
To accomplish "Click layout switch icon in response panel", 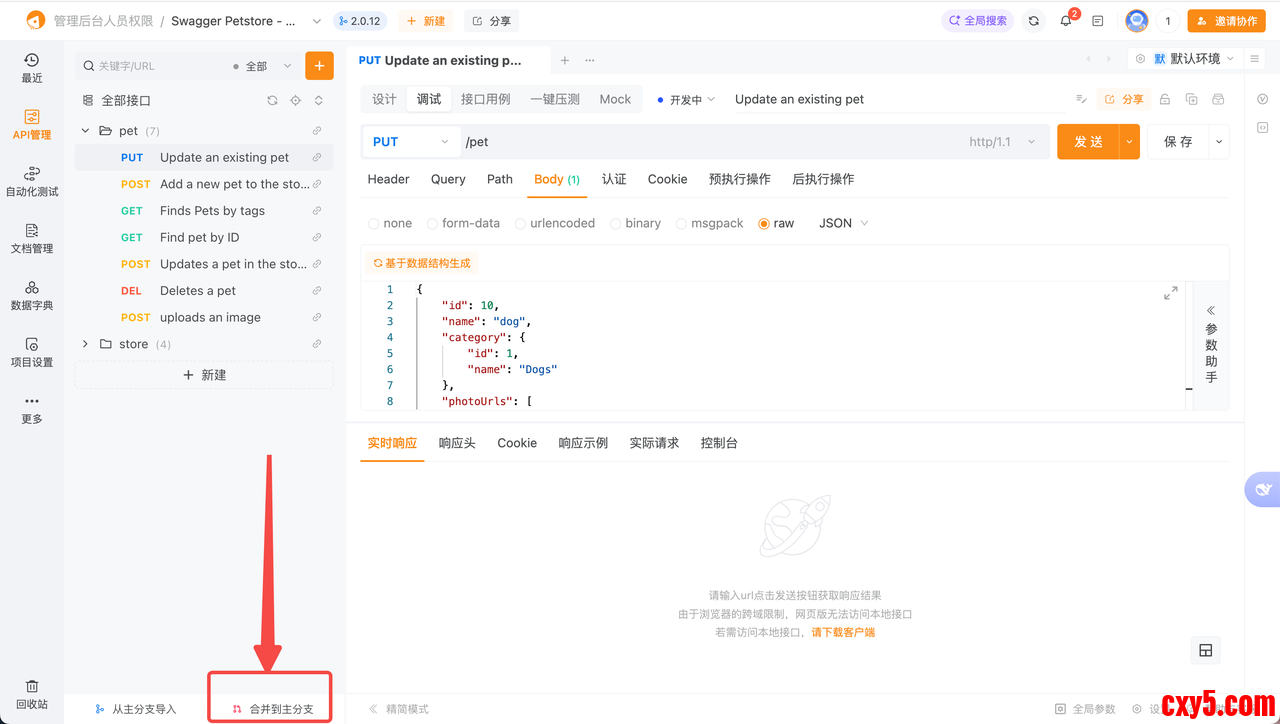I will (x=1206, y=651).
